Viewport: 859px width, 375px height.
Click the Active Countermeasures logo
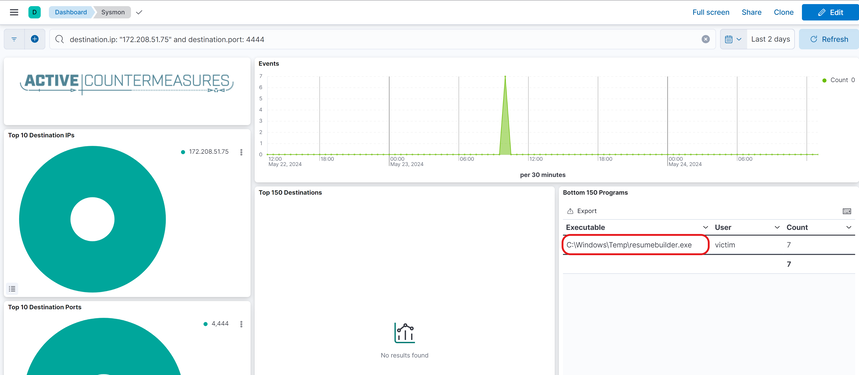127,83
